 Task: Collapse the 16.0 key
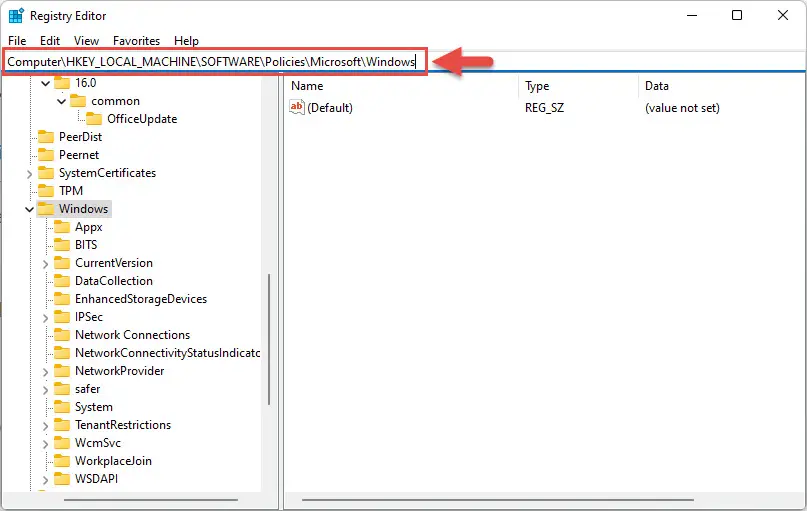tap(45, 83)
